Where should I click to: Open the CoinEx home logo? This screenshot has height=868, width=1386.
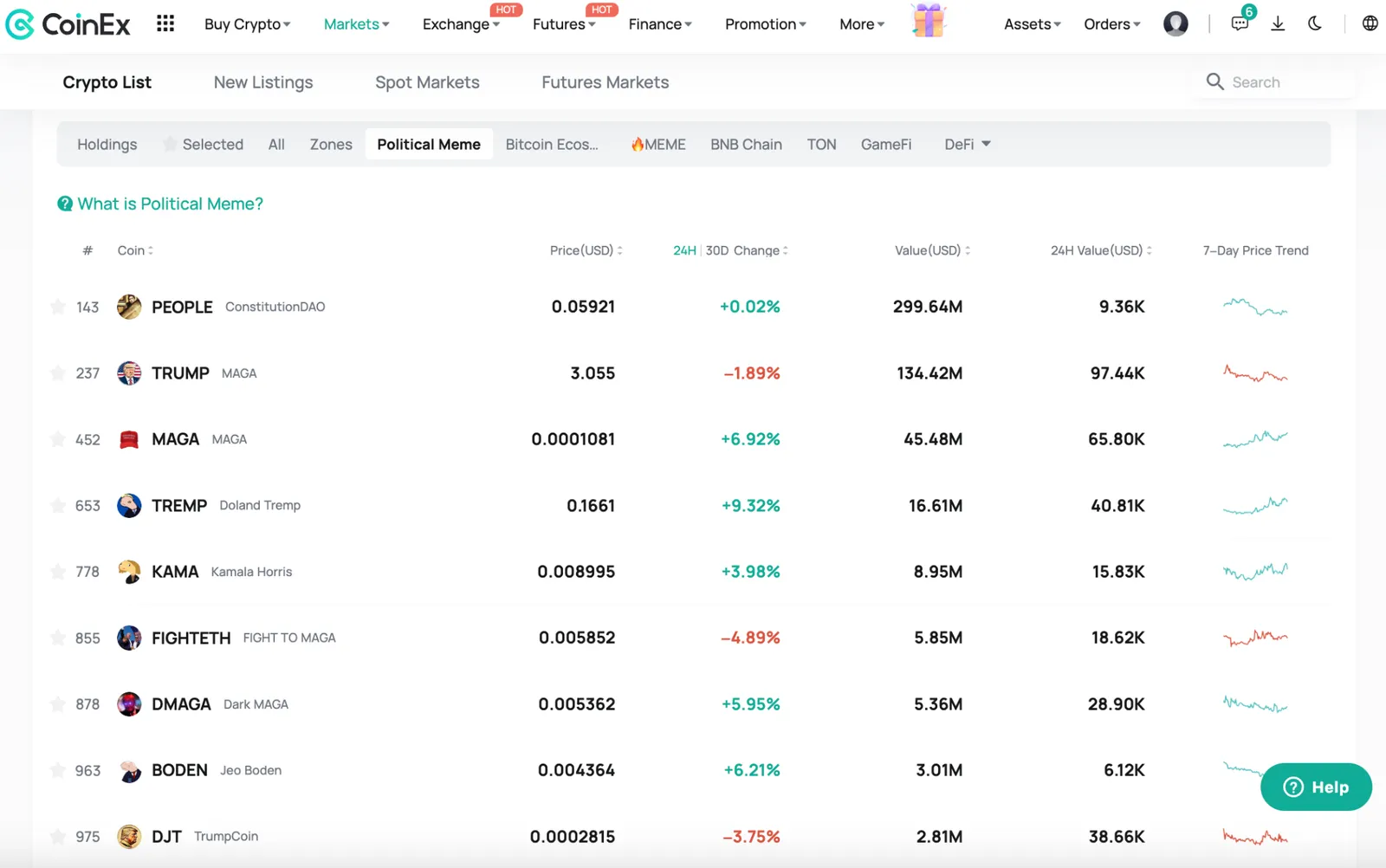(68, 24)
